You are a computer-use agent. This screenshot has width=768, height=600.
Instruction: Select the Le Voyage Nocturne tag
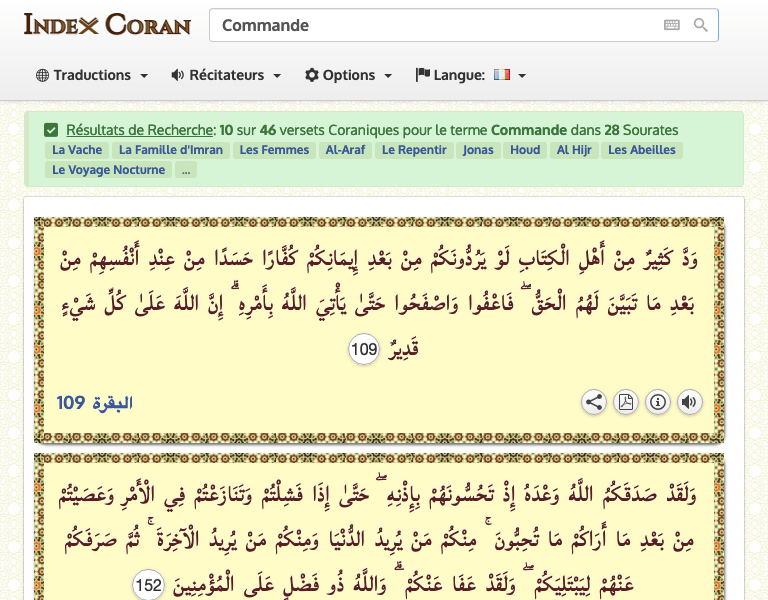pyautogui.click(x=109, y=170)
